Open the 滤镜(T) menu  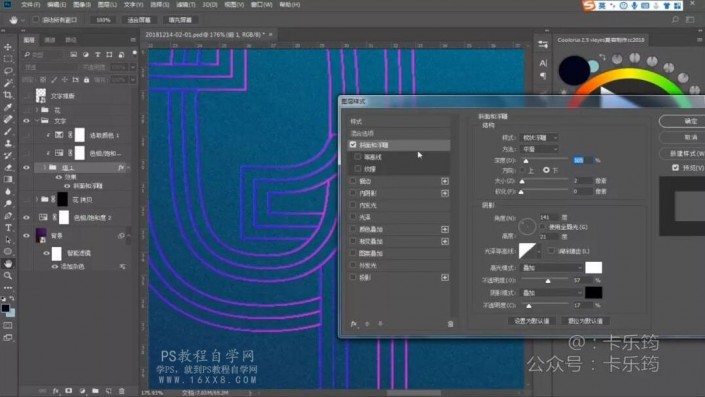(x=186, y=4)
